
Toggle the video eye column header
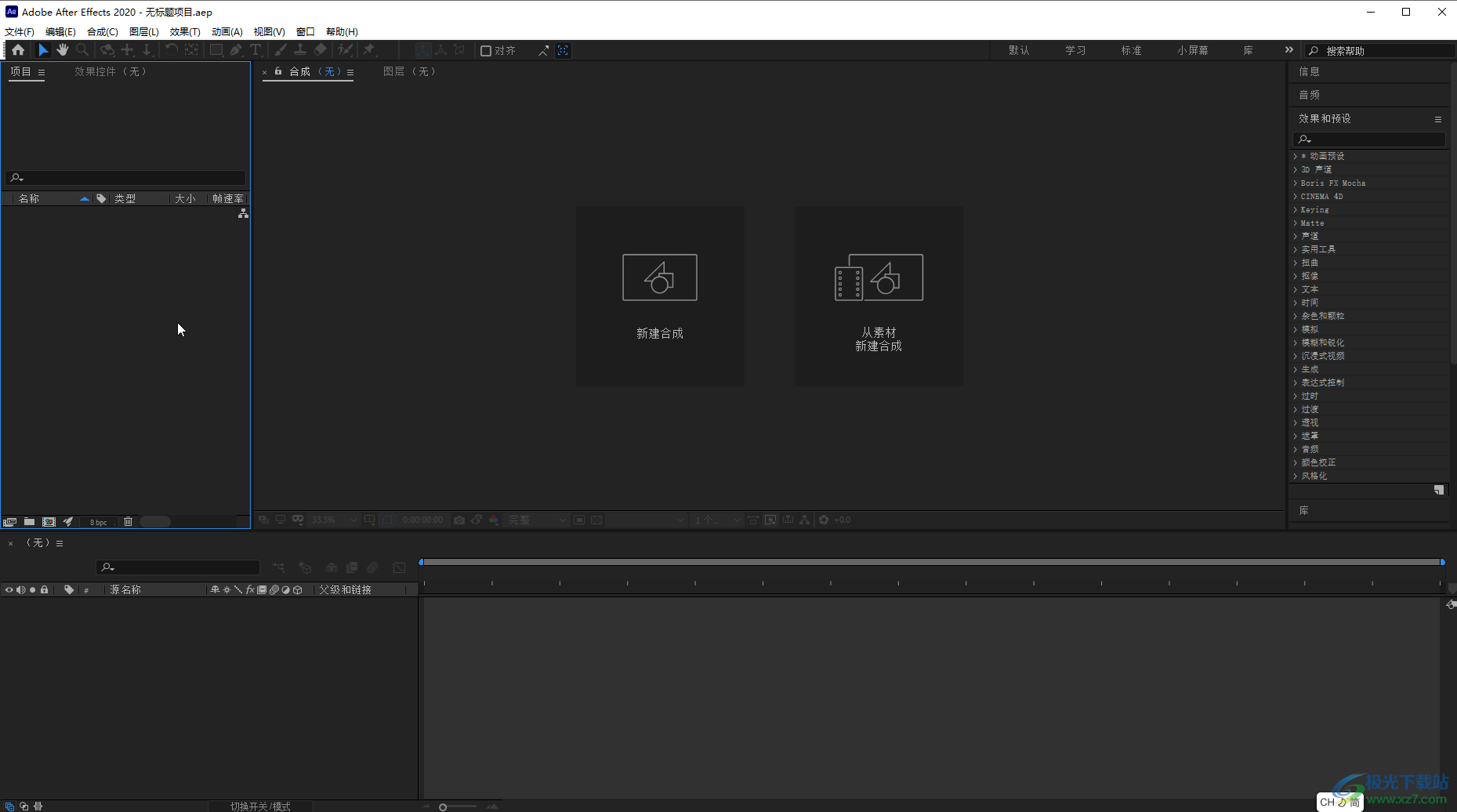tap(9, 590)
